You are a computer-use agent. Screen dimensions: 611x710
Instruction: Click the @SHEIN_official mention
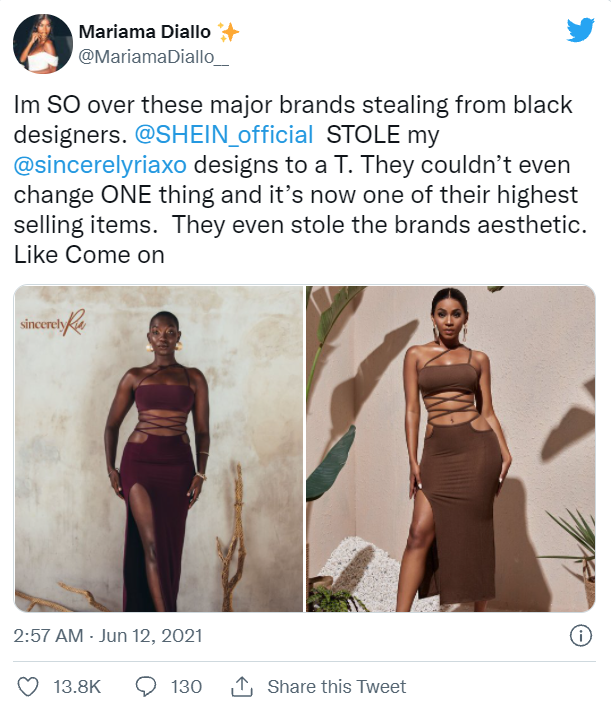[x=224, y=135]
